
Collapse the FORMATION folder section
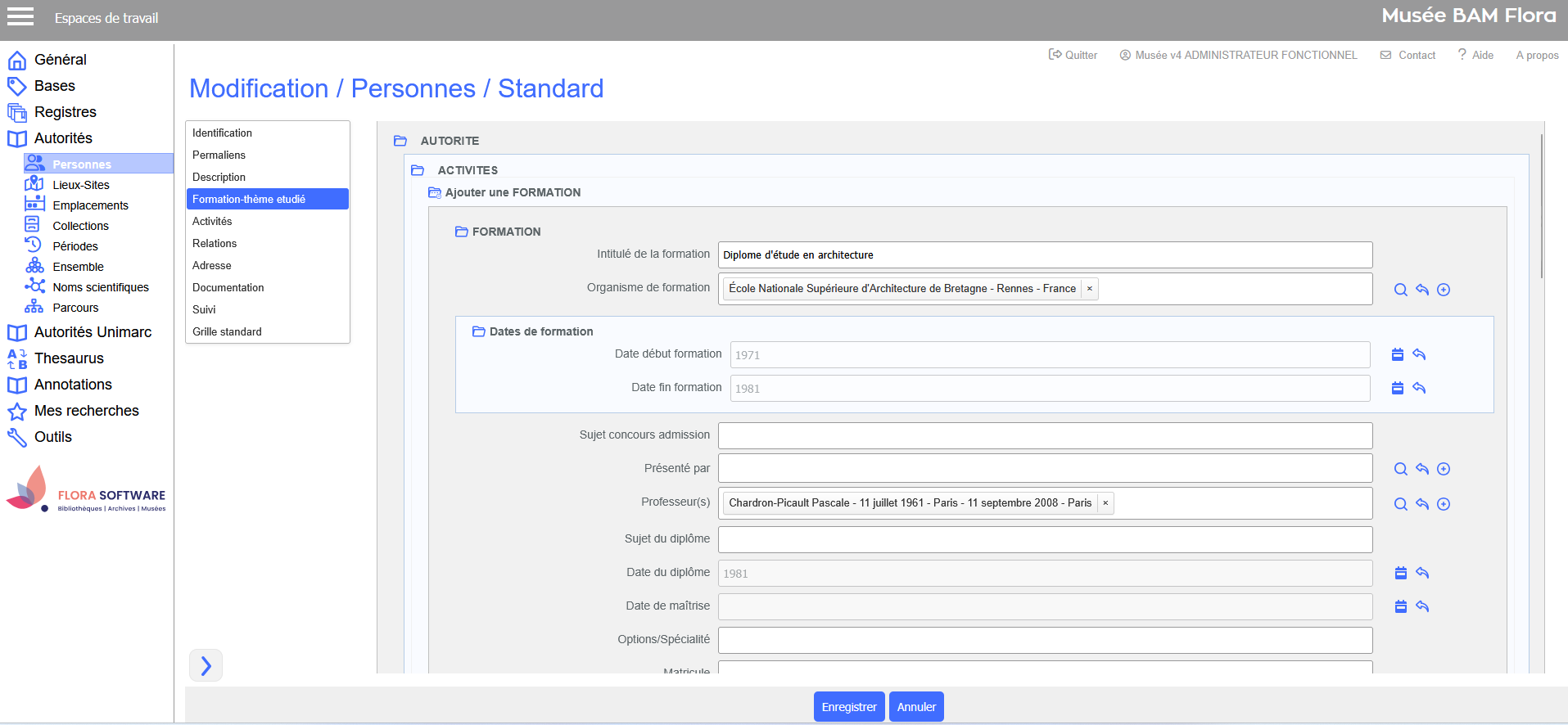(x=461, y=232)
